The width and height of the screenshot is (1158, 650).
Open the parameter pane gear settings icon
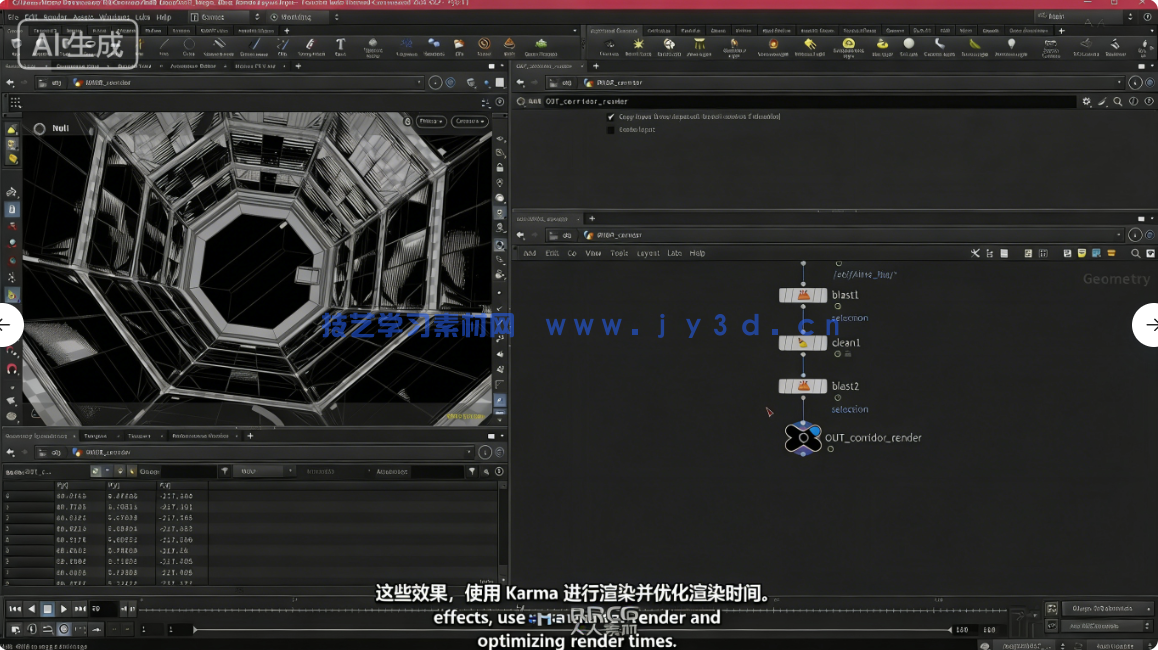click(x=1086, y=102)
